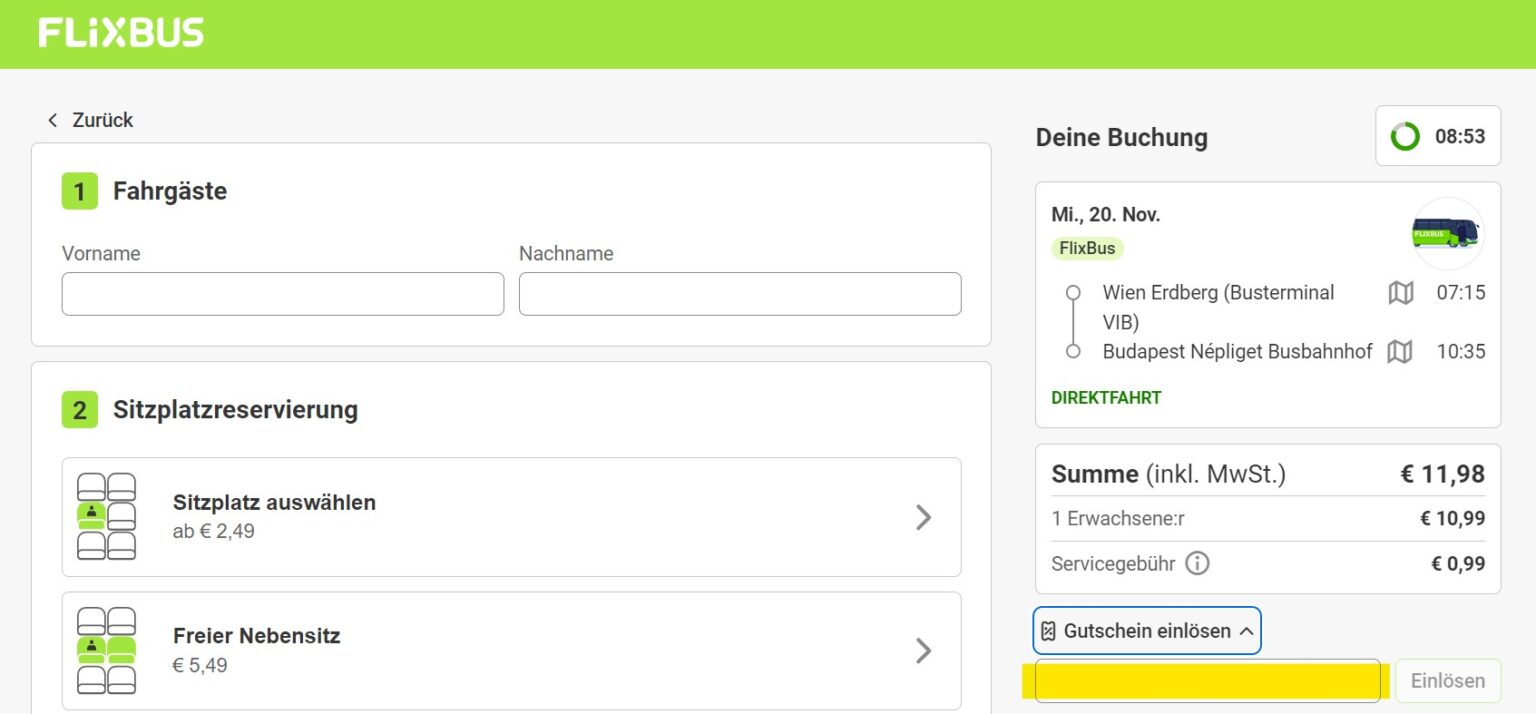The image size is (1536, 714).
Task: Click the Einlösen button
Action: point(1447,680)
